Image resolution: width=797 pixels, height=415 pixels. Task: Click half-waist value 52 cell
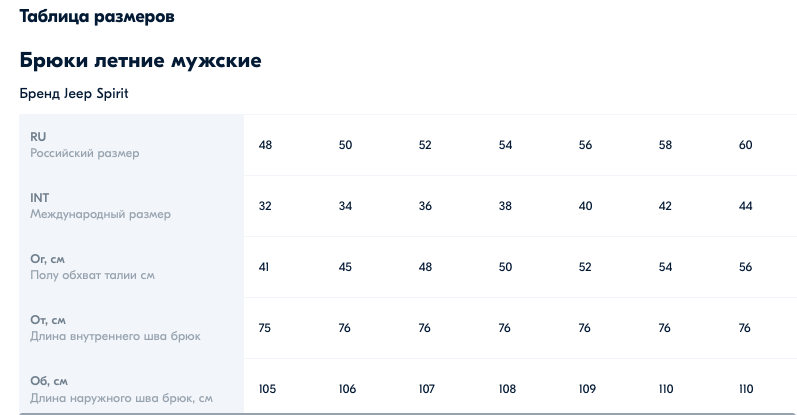pyautogui.click(x=585, y=267)
